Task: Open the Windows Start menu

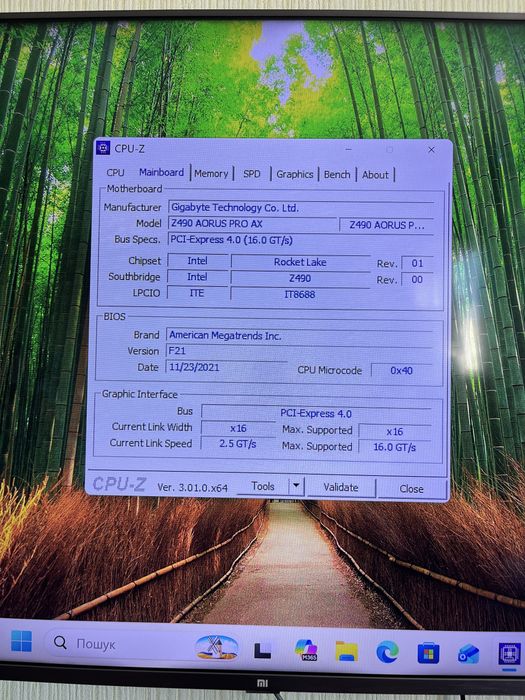Action: click(x=21, y=641)
